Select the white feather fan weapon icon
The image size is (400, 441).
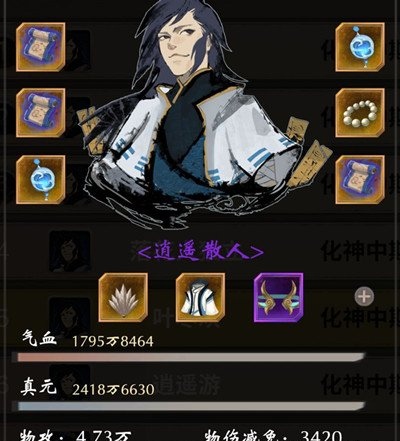(x=123, y=297)
